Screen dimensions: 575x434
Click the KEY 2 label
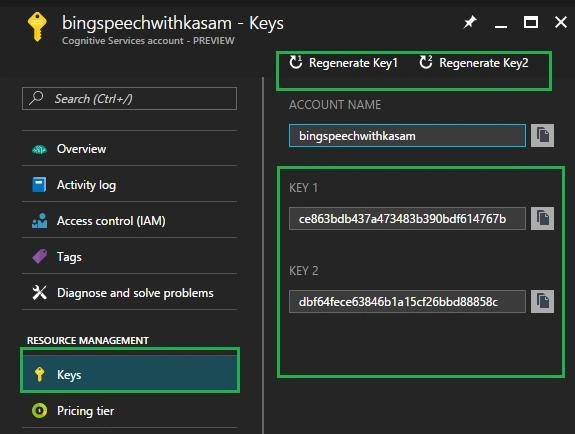pos(304,271)
